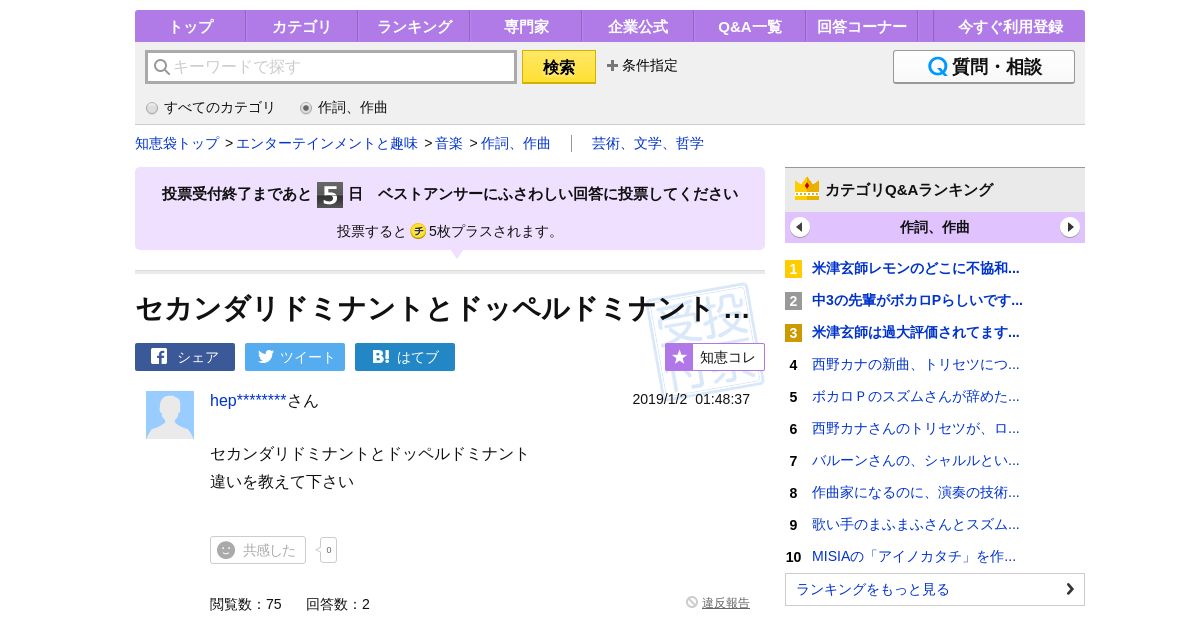Open the 音楽 breadcrumb link
This screenshot has height=630, width=1200.
[449, 143]
